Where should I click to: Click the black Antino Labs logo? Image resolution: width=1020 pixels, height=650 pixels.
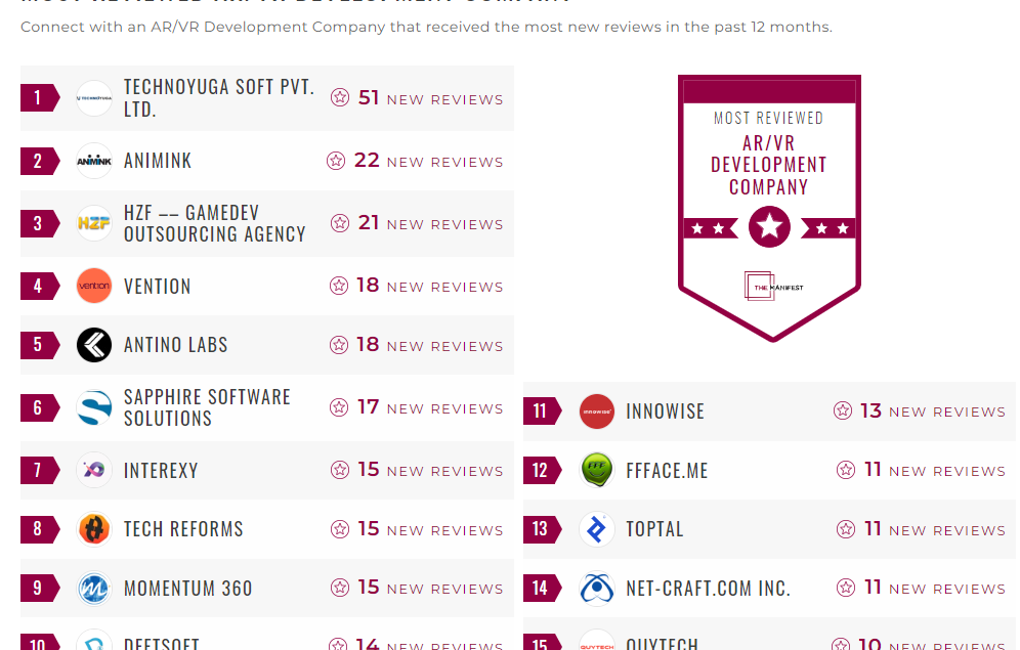(94, 345)
